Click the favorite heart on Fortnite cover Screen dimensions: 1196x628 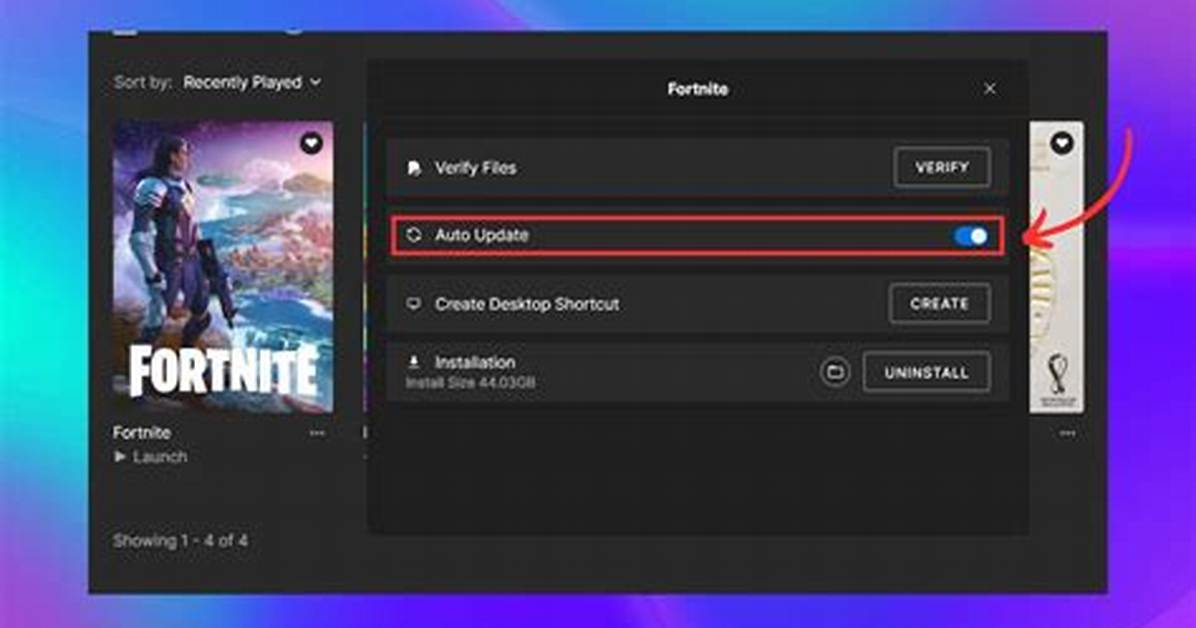click(310, 143)
